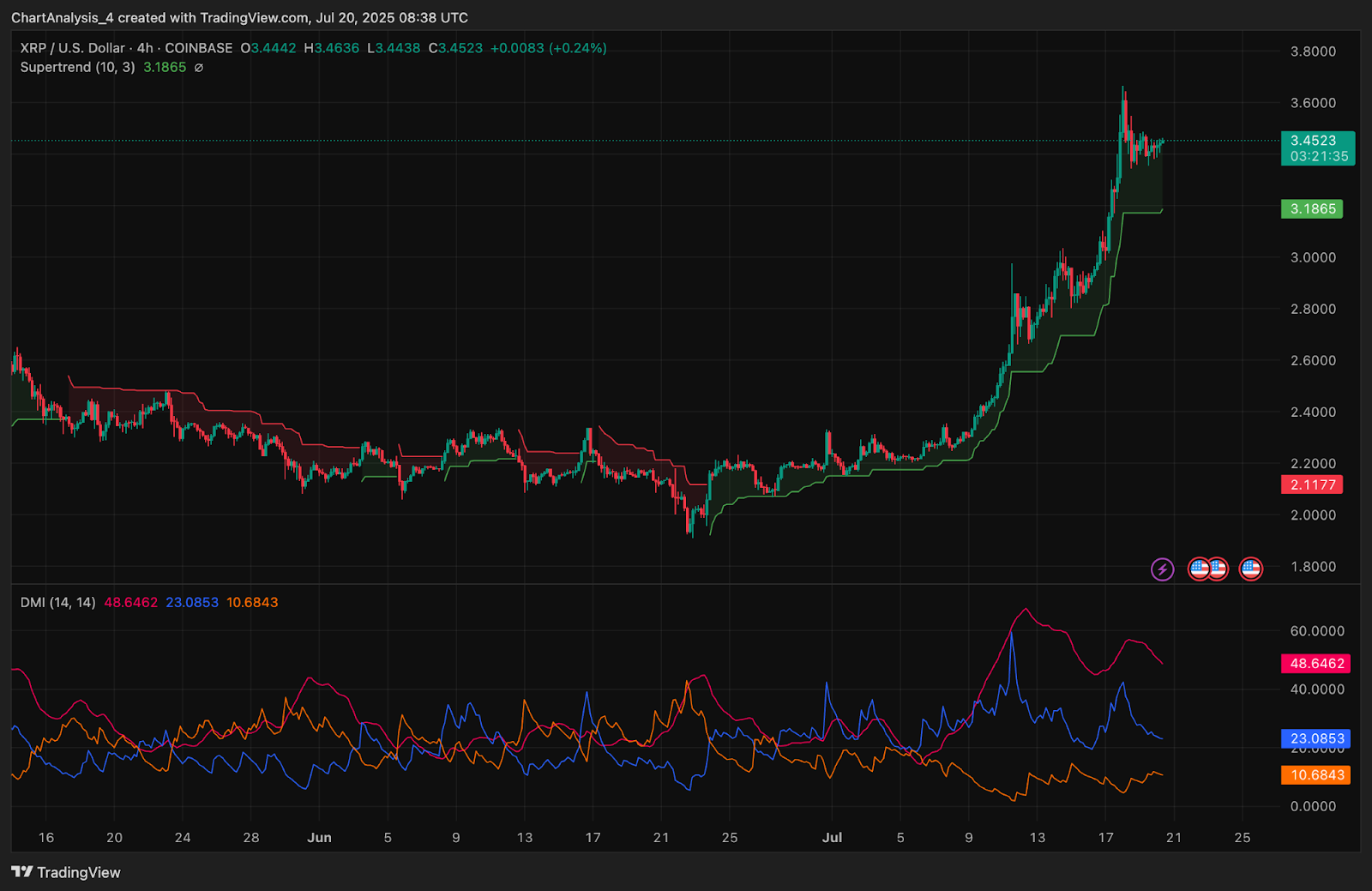Viewport: 1372px width, 891px height.
Task: Click the orange 10.6843 DMI value label
Action: pos(1316,775)
